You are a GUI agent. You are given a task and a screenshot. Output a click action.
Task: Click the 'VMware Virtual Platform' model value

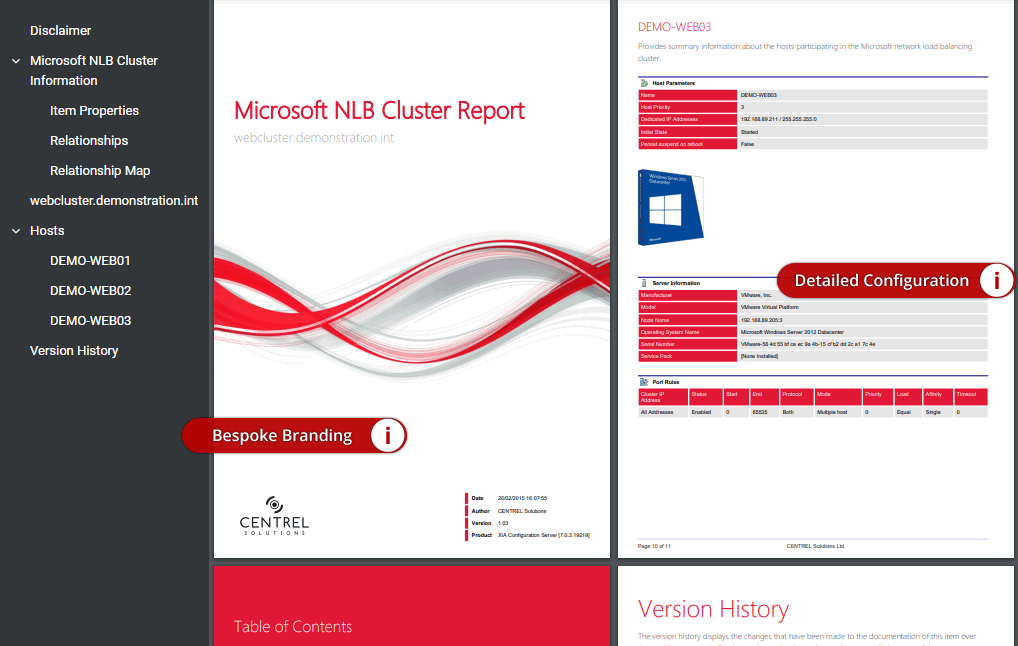pyautogui.click(x=769, y=307)
